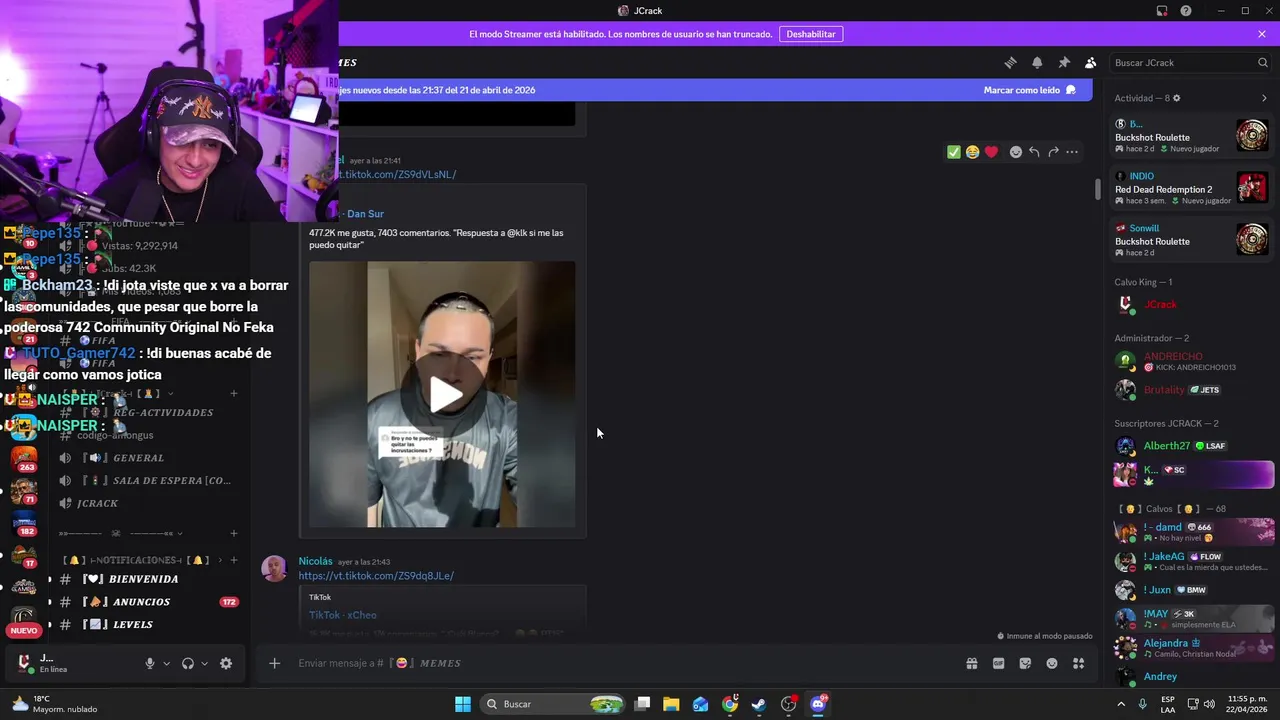Open the Red Dead Redemption 2 activity card

(x=1192, y=188)
